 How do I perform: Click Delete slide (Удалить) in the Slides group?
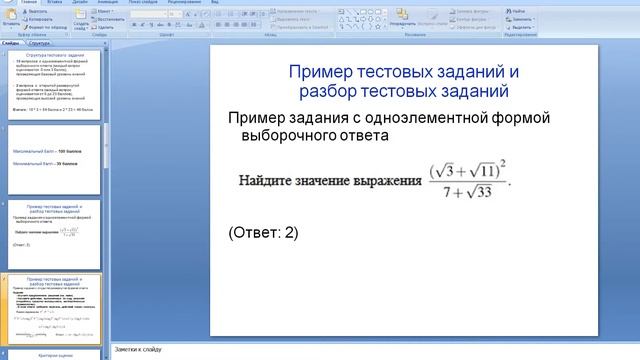coord(102,27)
